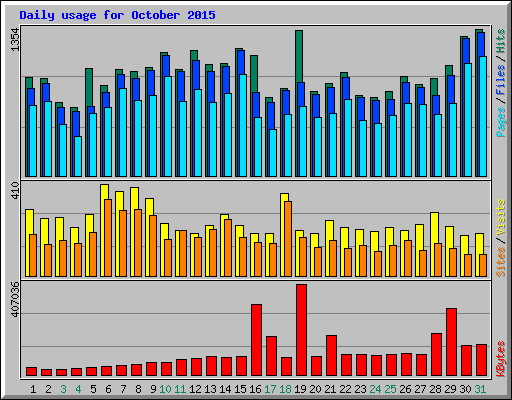Viewport: 512px width, 400px height.
Task: Select day 7 on the x-axis
Action: (123, 389)
